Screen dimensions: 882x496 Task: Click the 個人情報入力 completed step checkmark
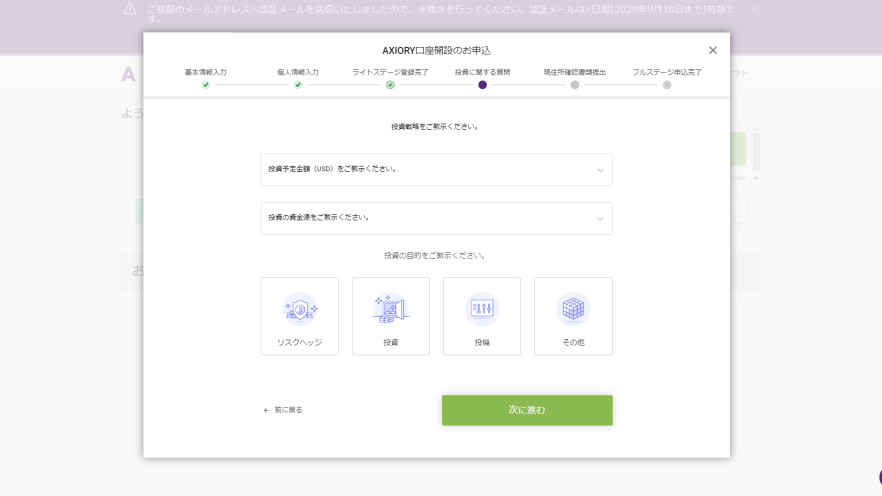pyautogui.click(x=298, y=85)
